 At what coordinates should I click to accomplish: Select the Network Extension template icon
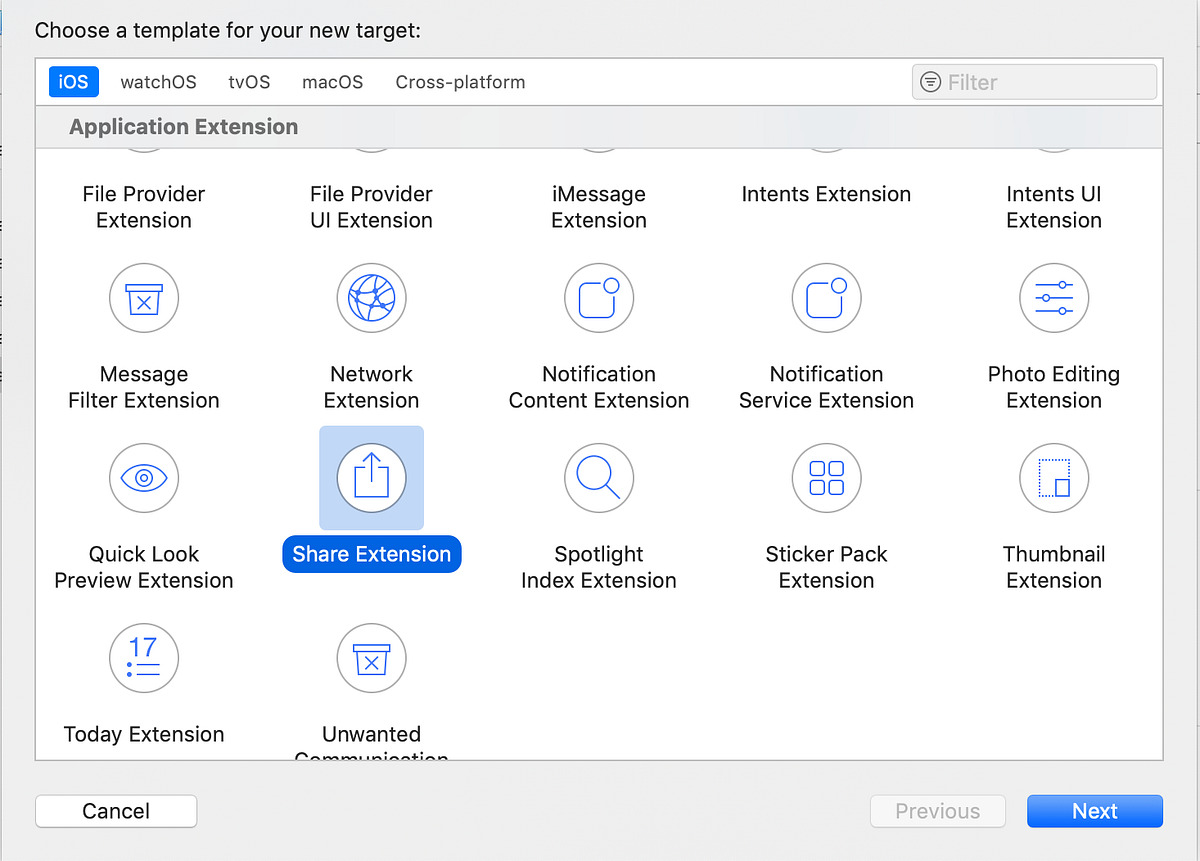pyautogui.click(x=371, y=298)
